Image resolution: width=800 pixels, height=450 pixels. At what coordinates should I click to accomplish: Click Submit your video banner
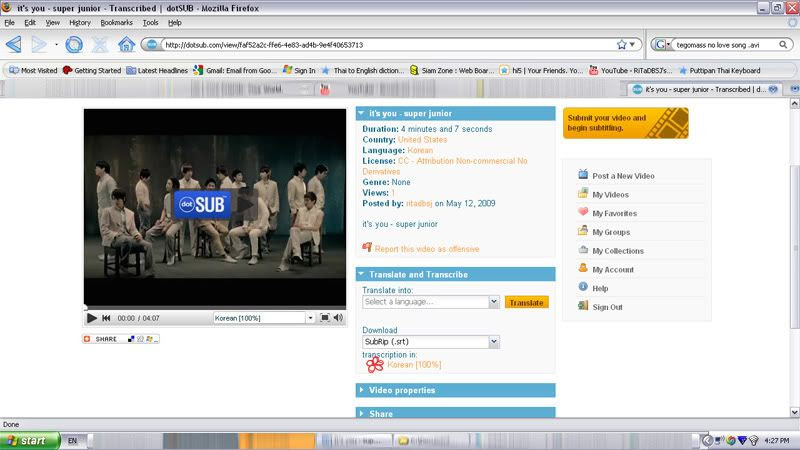pos(626,123)
